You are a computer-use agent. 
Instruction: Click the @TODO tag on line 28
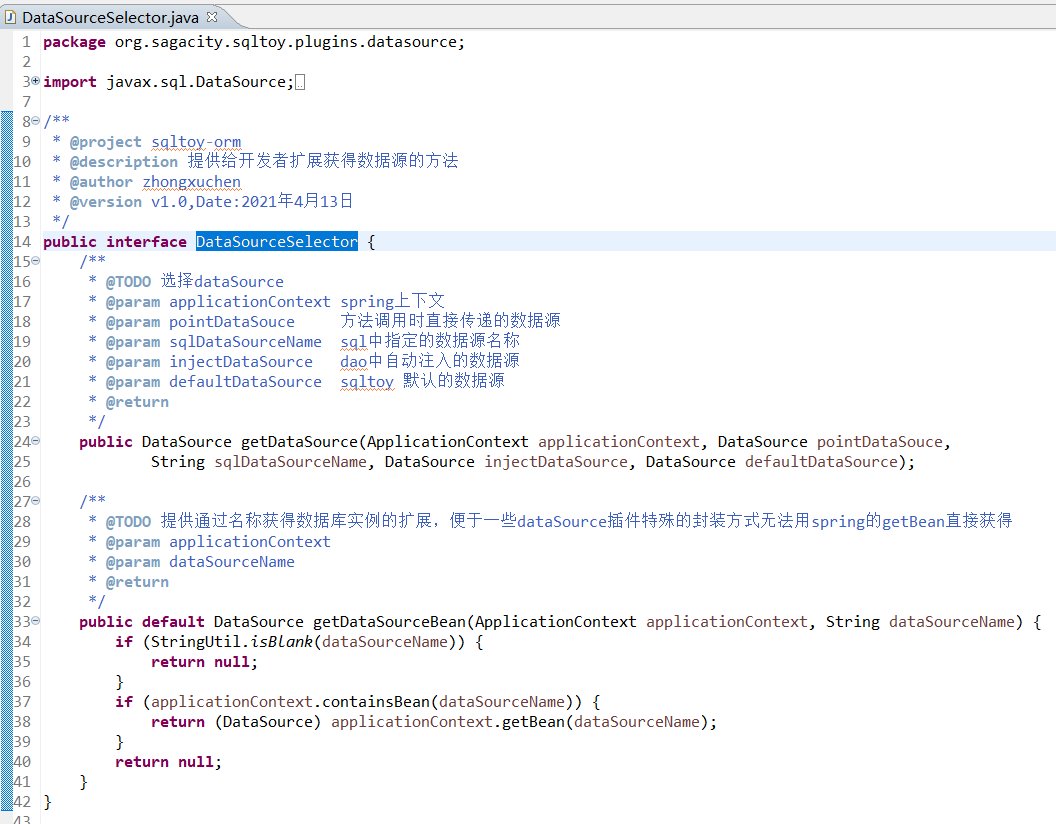(128, 522)
